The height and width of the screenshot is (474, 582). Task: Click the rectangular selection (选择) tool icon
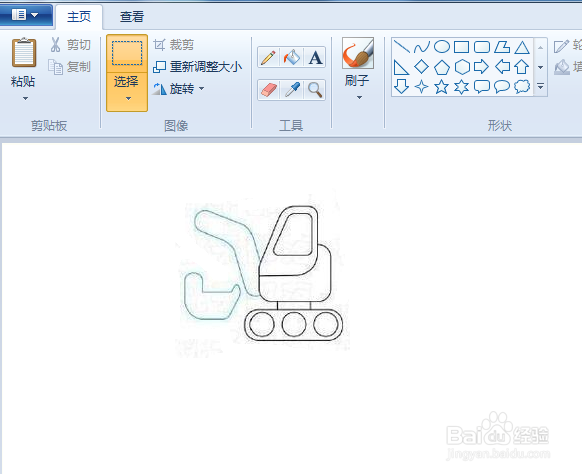coord(127,53)
